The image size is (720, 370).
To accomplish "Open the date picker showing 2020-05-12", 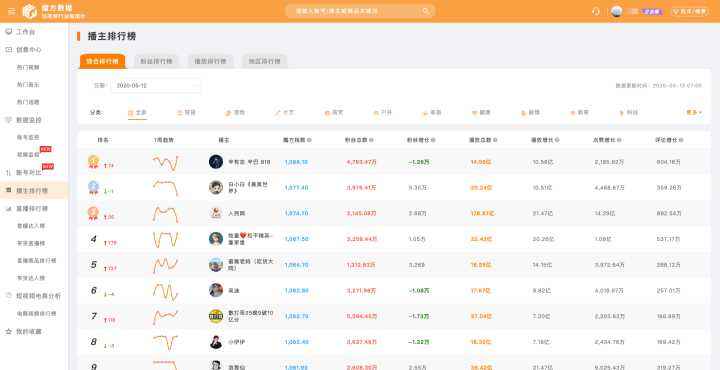I will pyautogui.click(x=156, y=85).
